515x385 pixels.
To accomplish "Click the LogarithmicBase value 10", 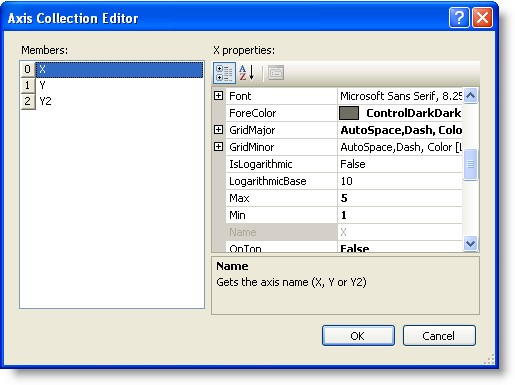I will 400,181.
